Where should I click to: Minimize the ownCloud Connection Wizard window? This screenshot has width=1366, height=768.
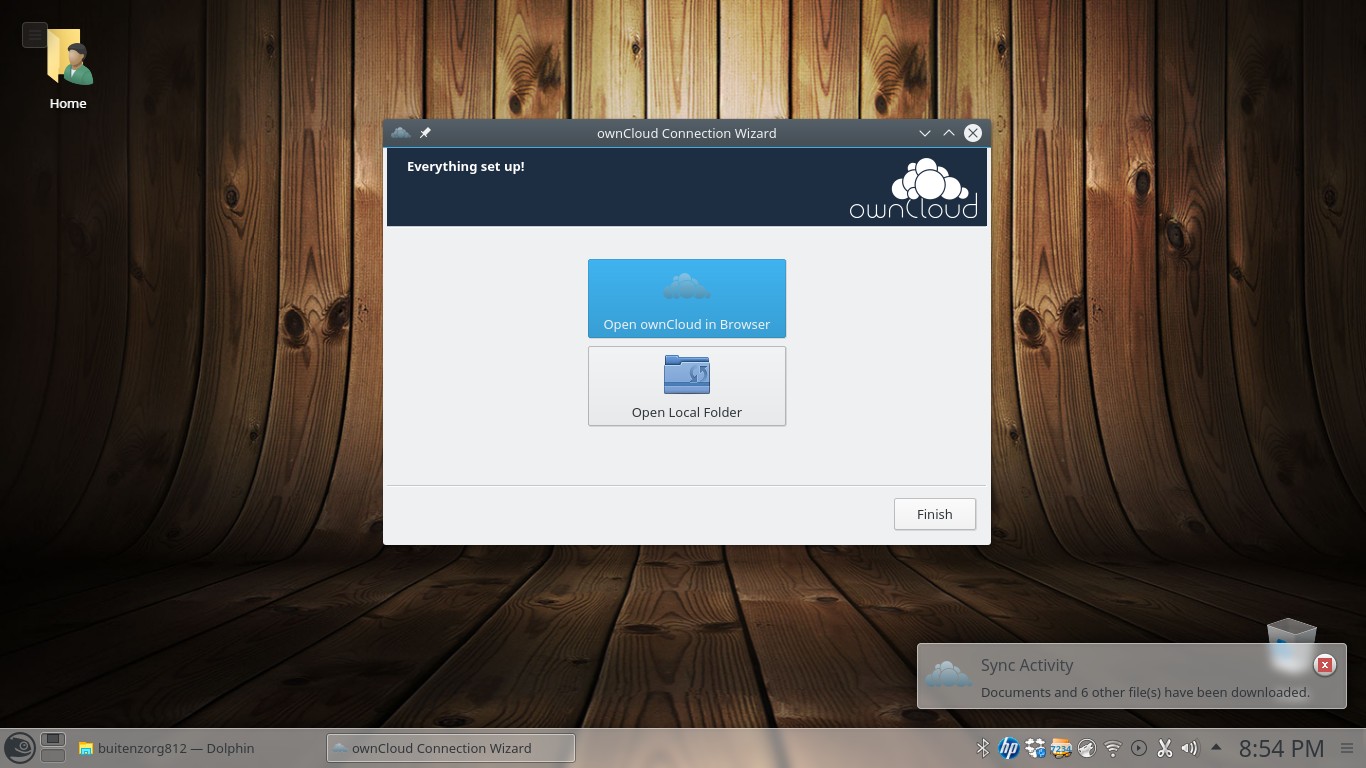(x=925, y=133)
